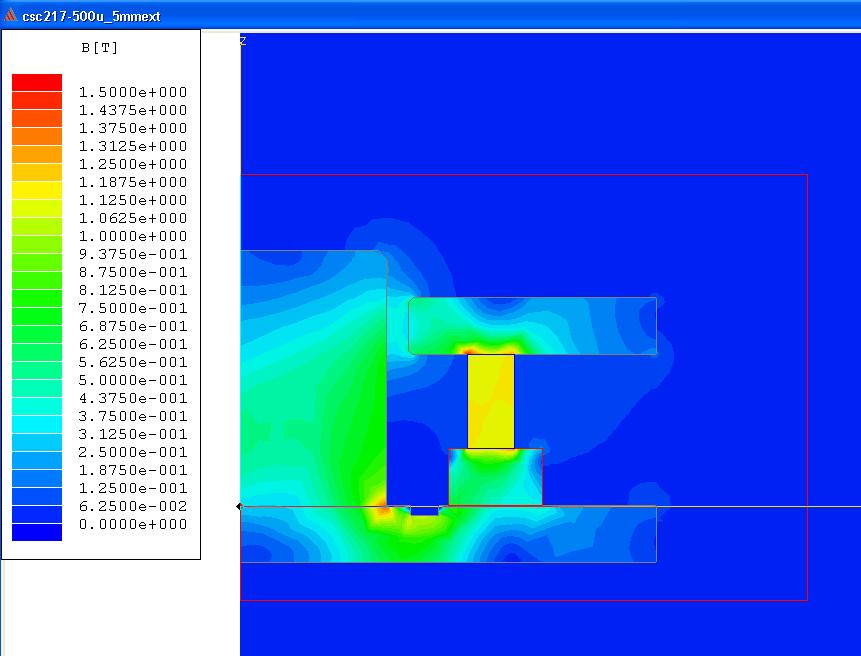Image resolution: width=861 pixels, height=656 pixels.
Task: Select the cyan 3.7500e-001 color band
Action: (x=37, y=407)
